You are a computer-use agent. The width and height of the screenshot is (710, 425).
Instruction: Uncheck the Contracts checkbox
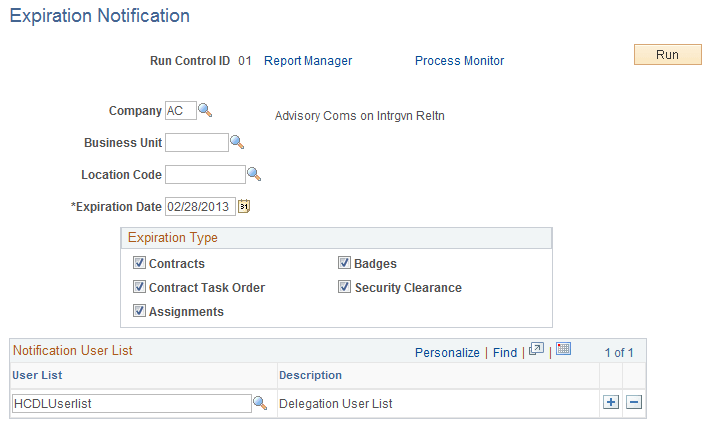(x=139, y=264)
